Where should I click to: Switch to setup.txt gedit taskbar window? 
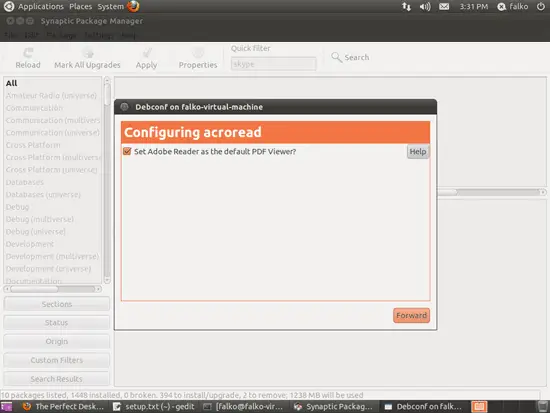click(154, 407)
